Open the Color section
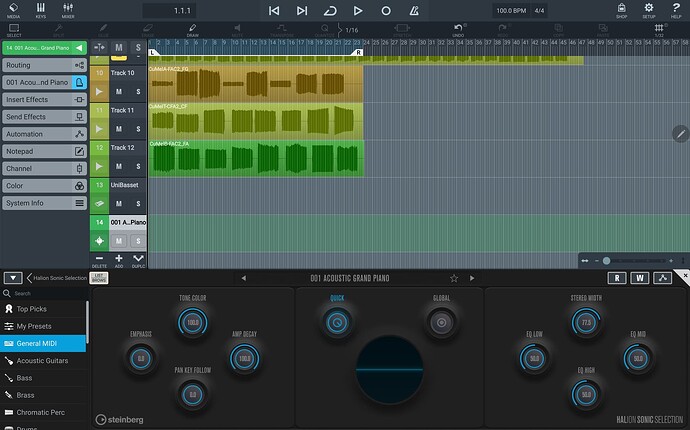This screenshot has width=690, height=430. click(44, 186)
